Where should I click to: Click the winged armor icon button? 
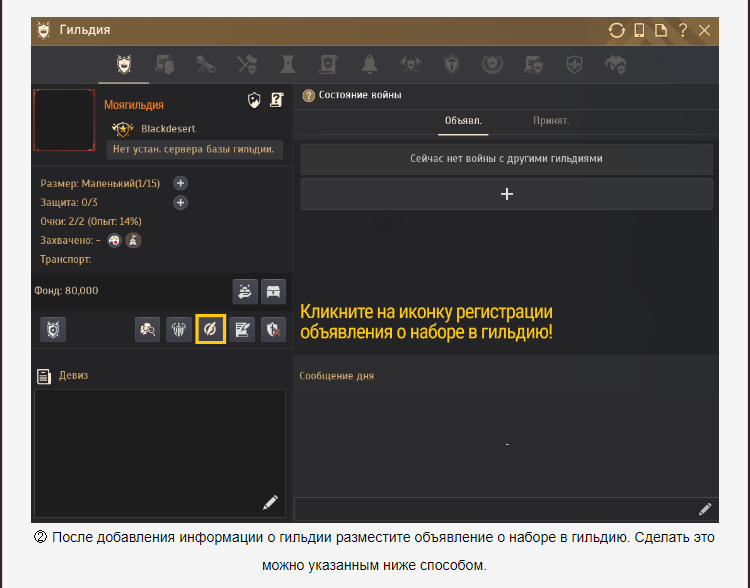(179, 329)
